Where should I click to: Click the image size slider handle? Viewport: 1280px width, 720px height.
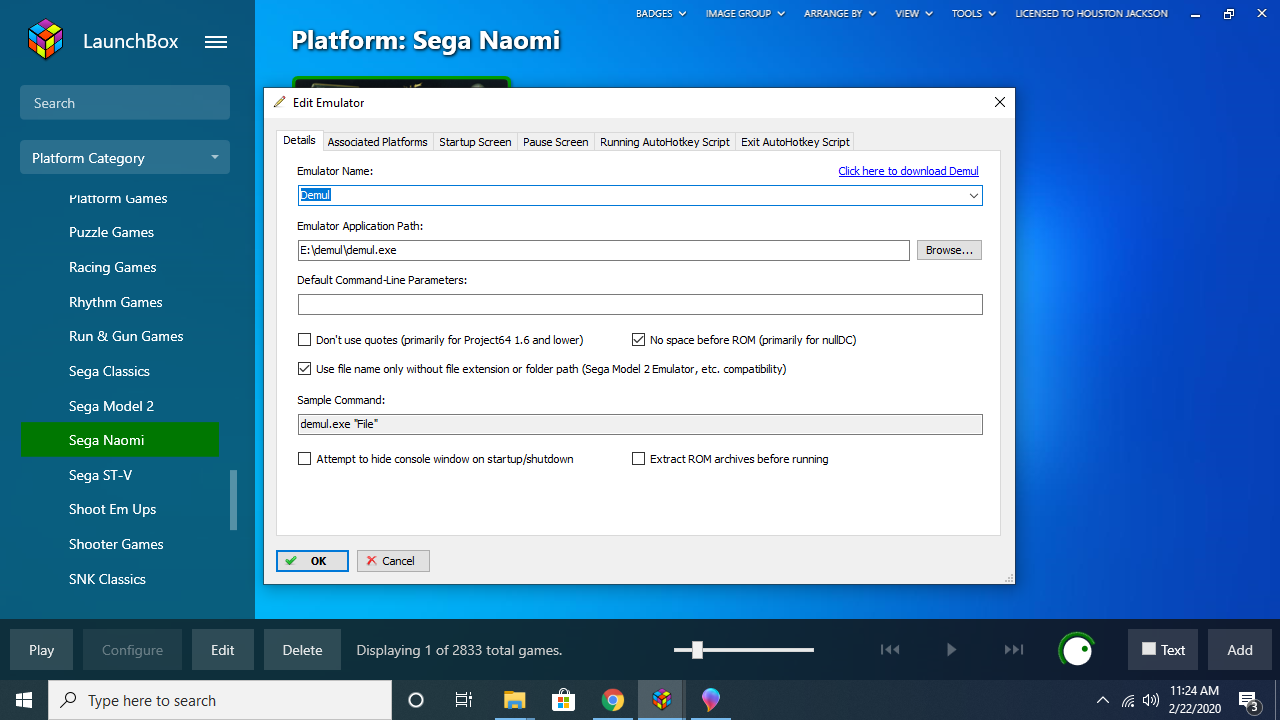697,650
